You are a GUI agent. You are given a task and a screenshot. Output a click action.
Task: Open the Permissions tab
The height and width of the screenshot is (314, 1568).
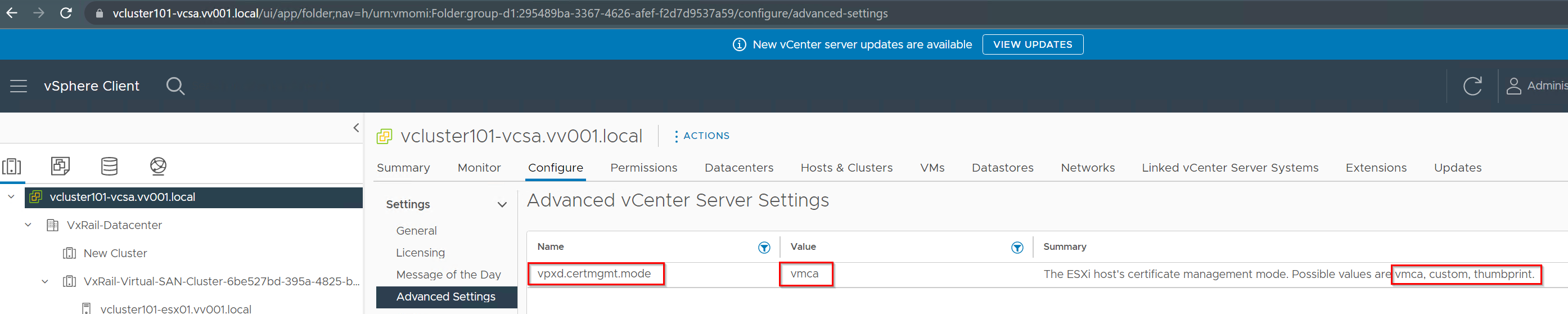click(643, 168)
